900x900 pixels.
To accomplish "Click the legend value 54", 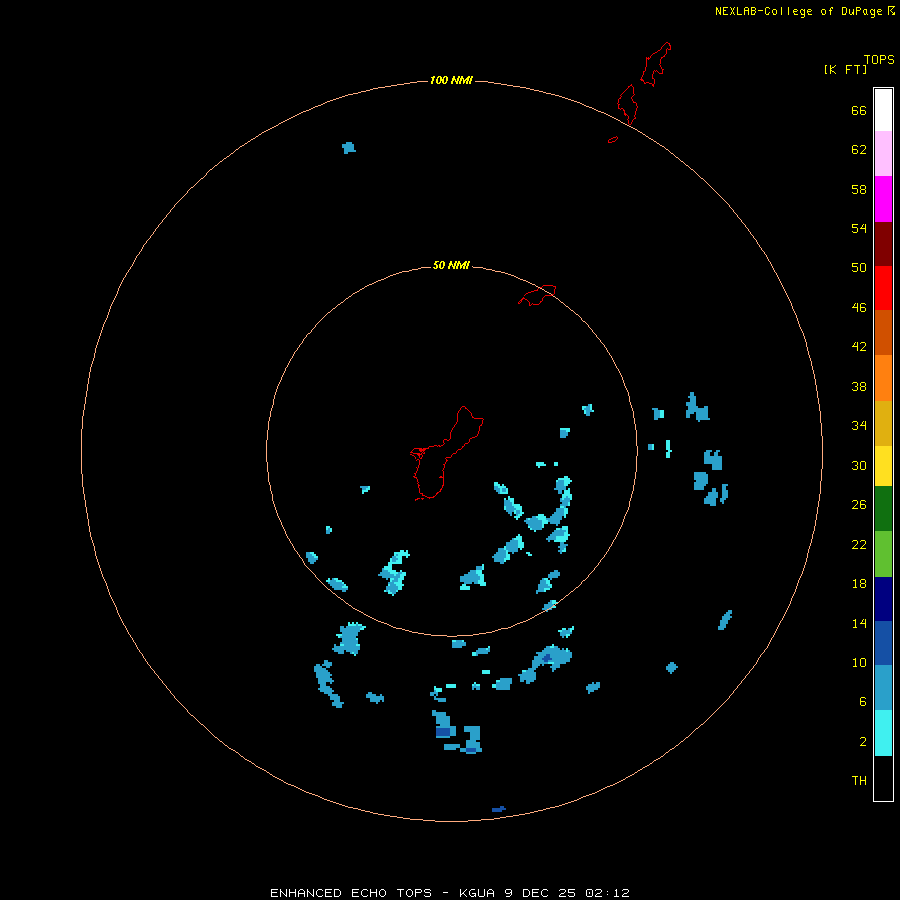I will (x=859, y=228).
